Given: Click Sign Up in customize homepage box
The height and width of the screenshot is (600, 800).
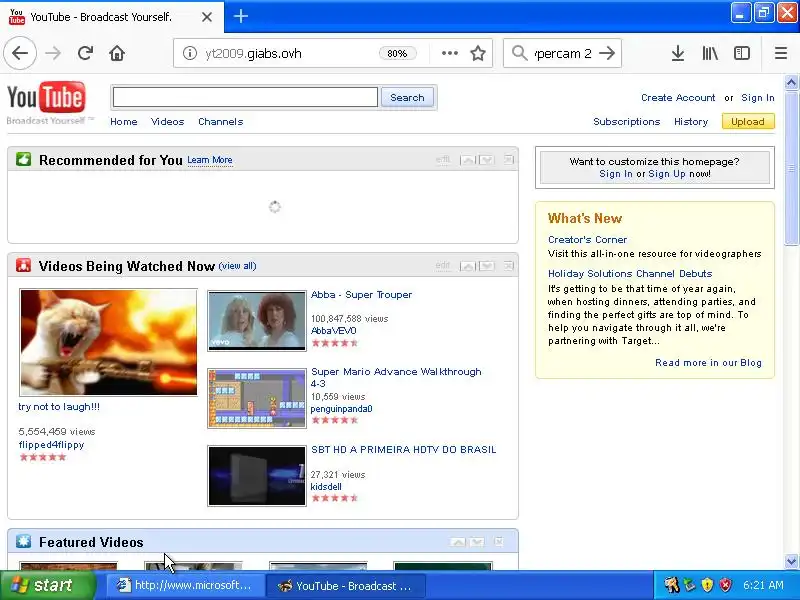Looking at the screenshot, I should (x=667, y=173).
